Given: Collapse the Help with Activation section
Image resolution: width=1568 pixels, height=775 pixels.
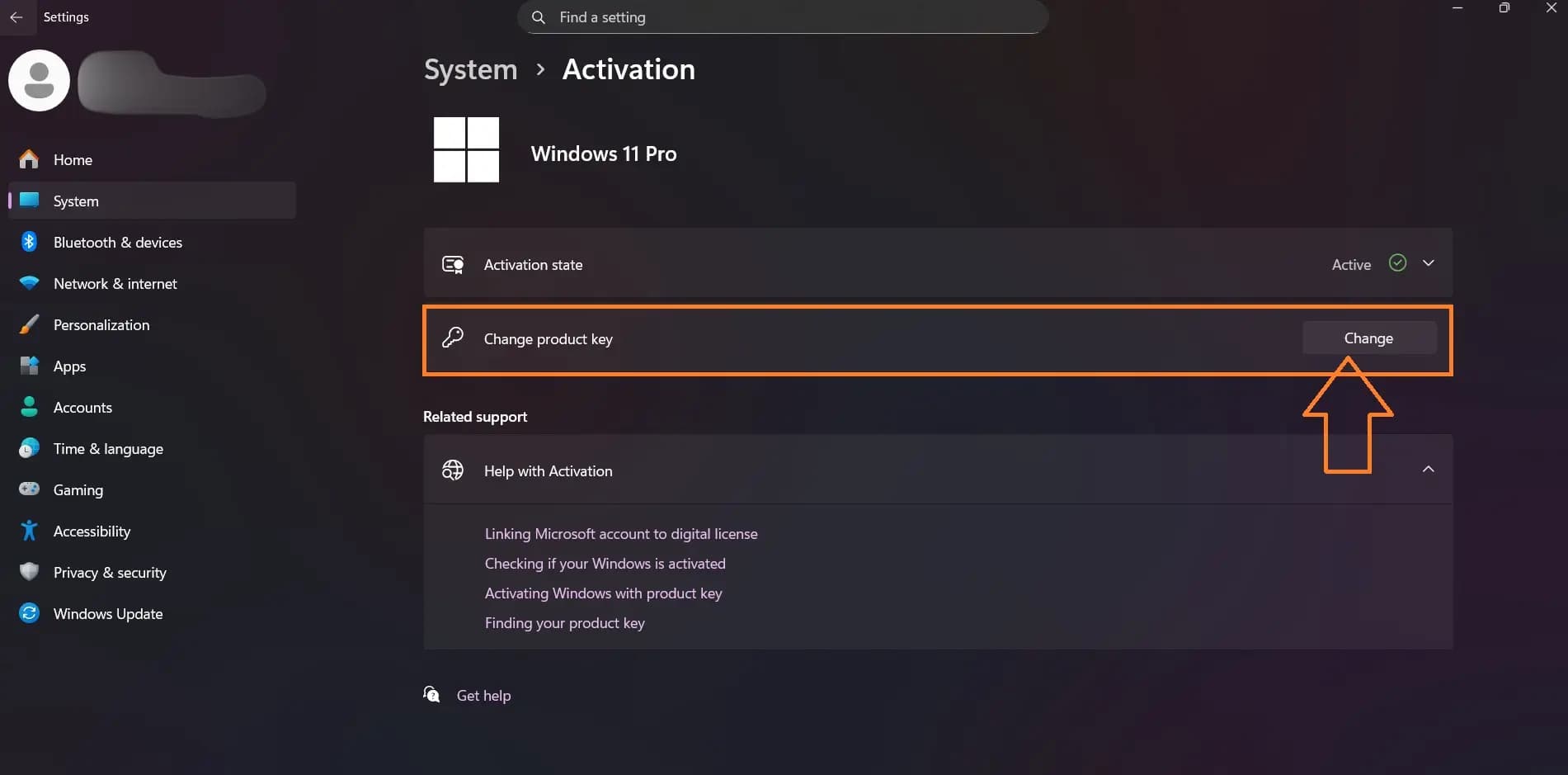Looking at the screenshot, I should (1429, 470).
